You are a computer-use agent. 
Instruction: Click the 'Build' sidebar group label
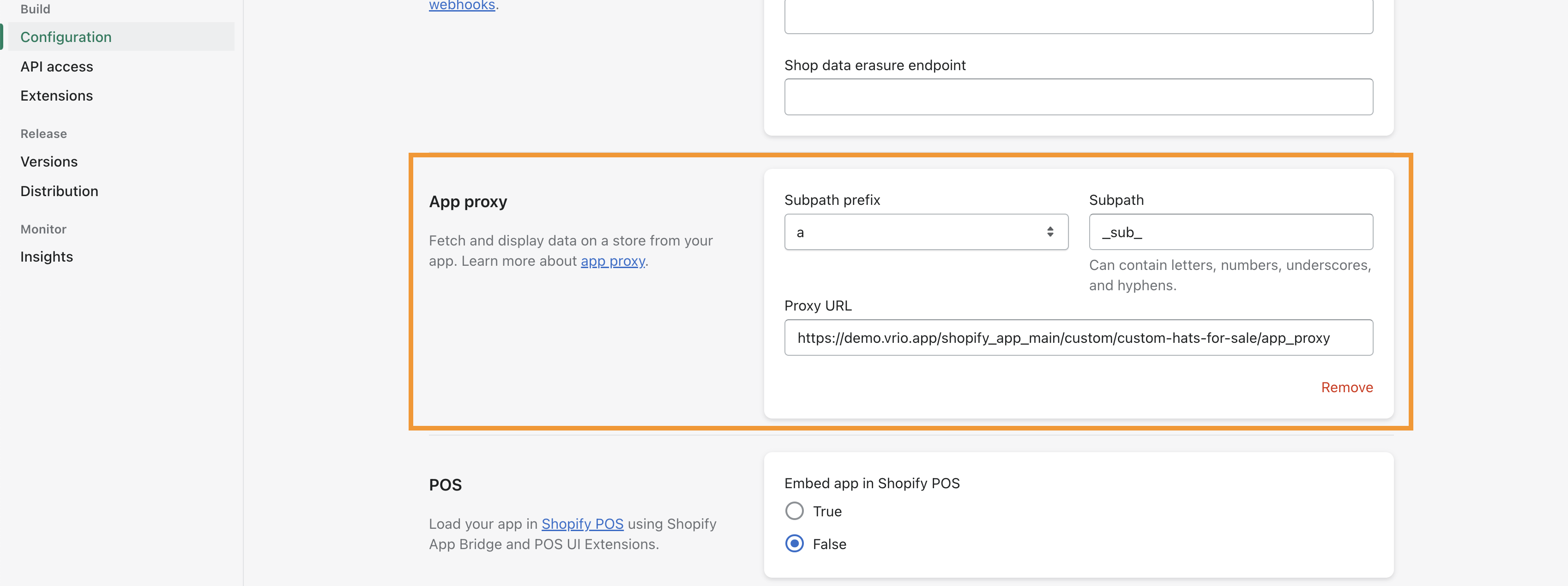(35, 9)
